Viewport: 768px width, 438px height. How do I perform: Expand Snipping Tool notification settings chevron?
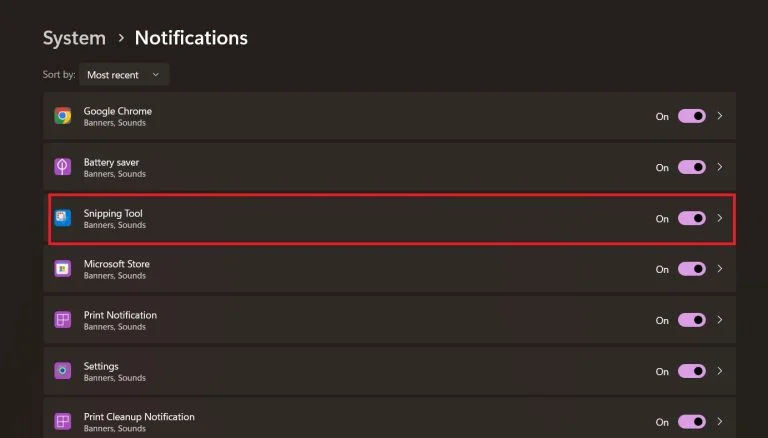coord(720,218)
